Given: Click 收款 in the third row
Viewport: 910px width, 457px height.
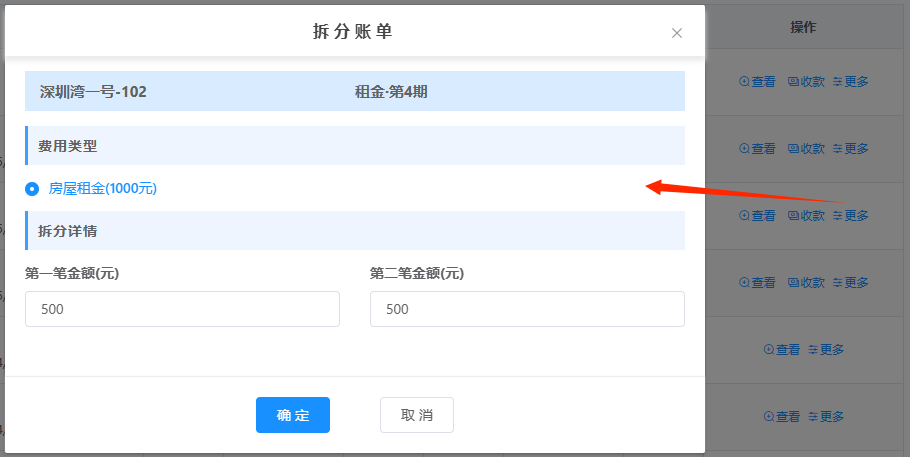Looking at the screenshot, I should pos(806,216).
